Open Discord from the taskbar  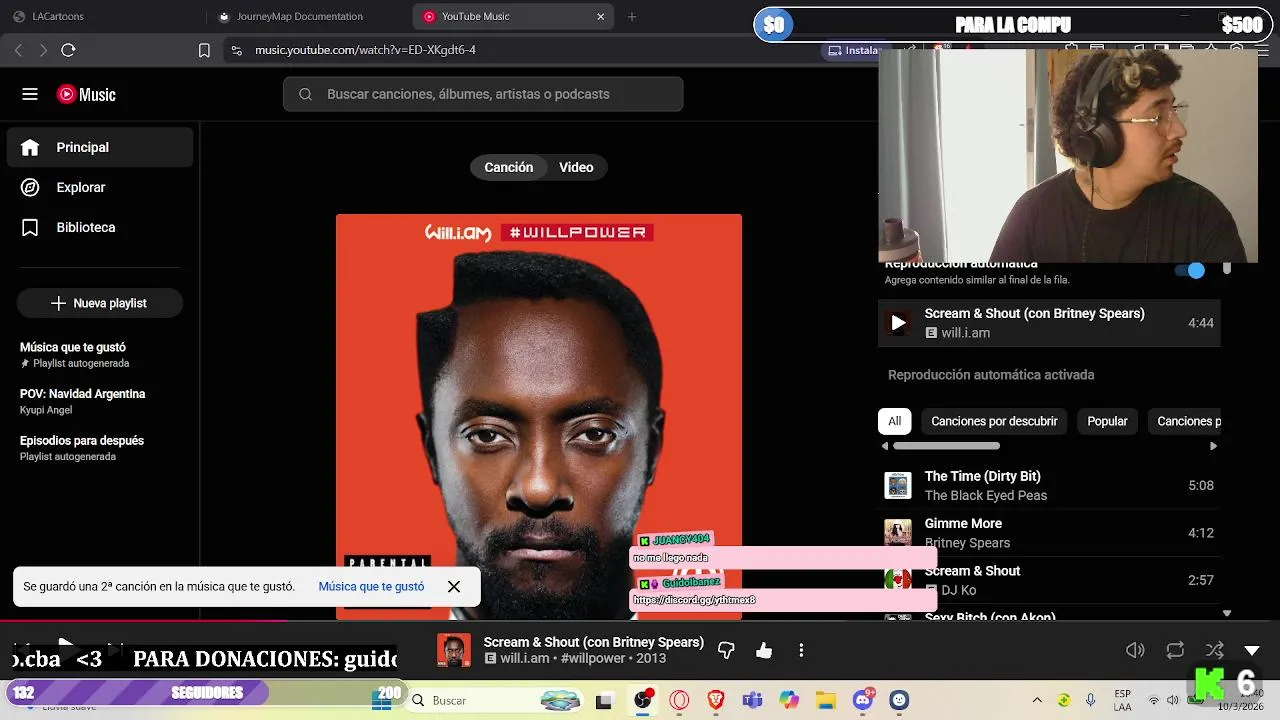862,700
